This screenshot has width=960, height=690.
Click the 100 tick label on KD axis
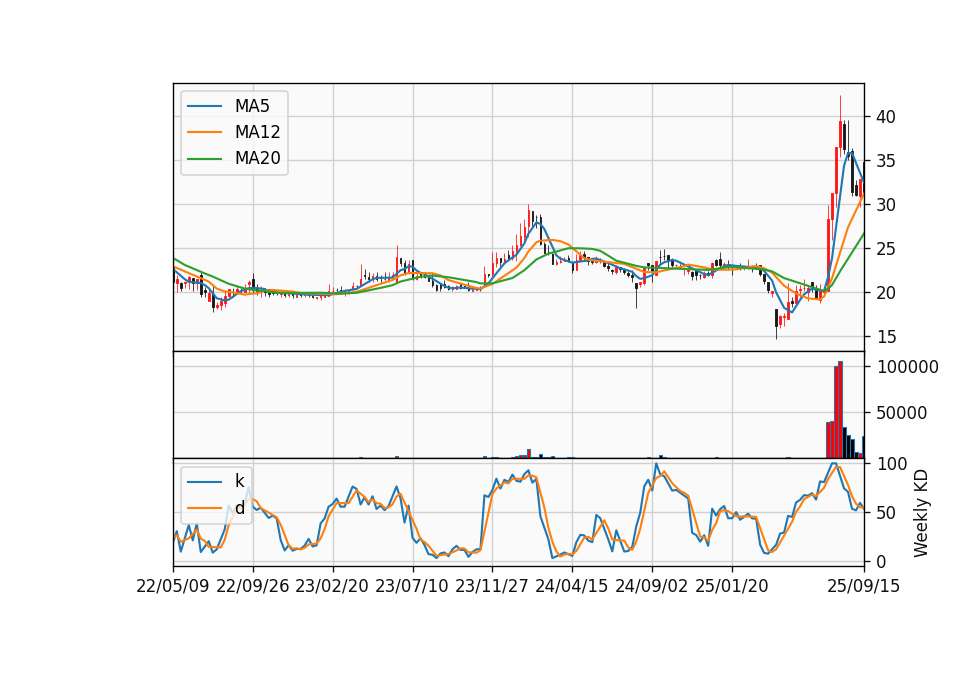891,464
